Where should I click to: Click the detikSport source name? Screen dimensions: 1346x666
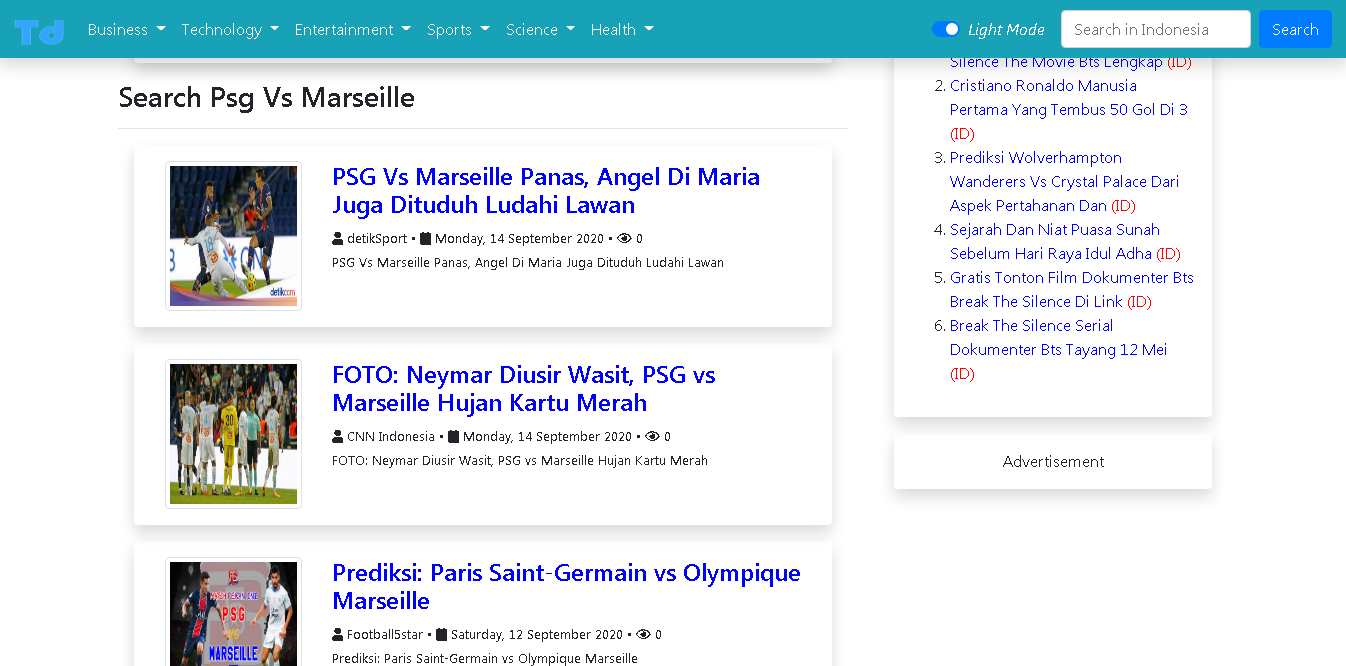pyautogui.click(x=377, y=239)
